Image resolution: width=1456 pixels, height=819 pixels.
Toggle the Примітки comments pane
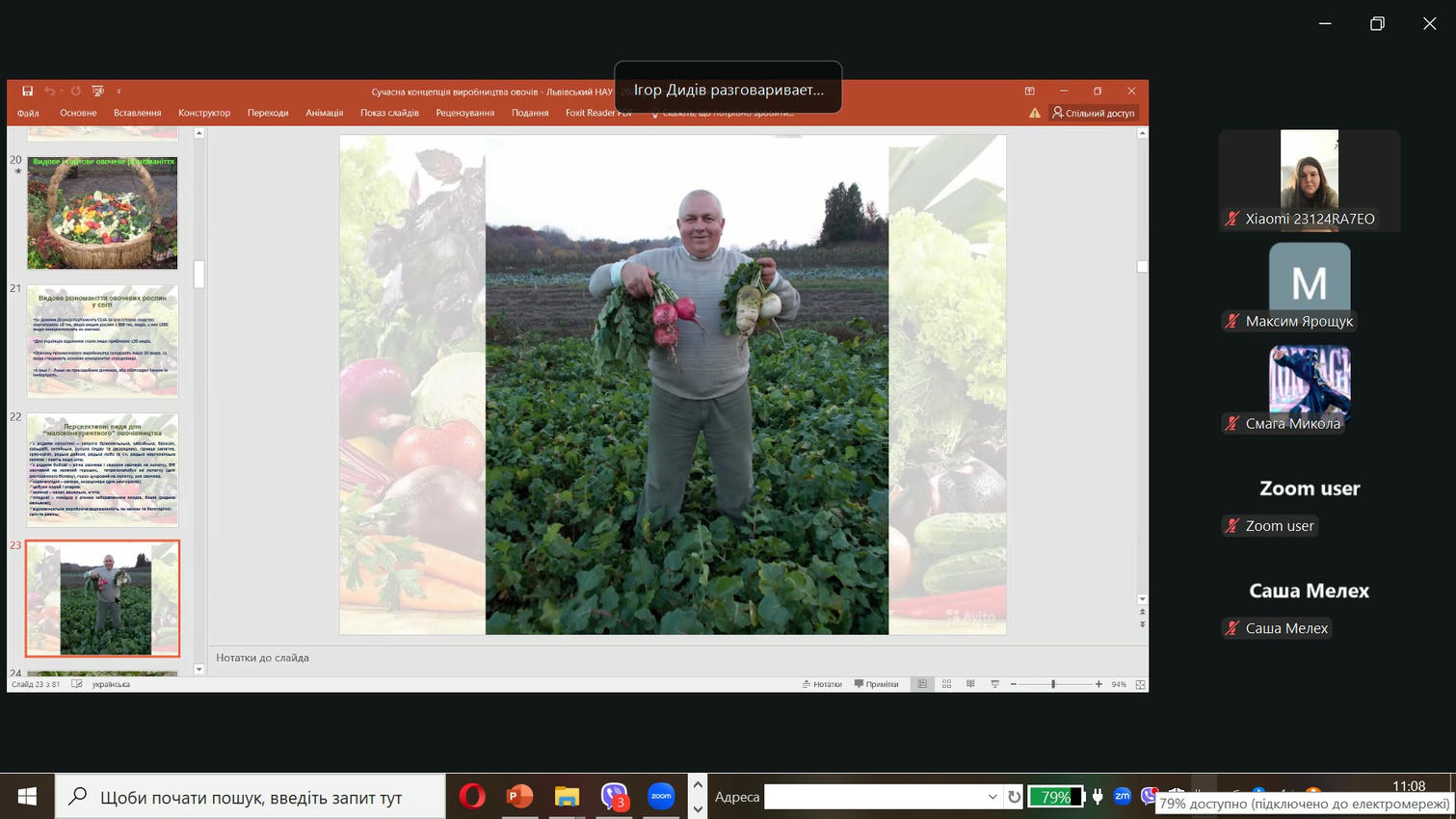tap(876, 684)
